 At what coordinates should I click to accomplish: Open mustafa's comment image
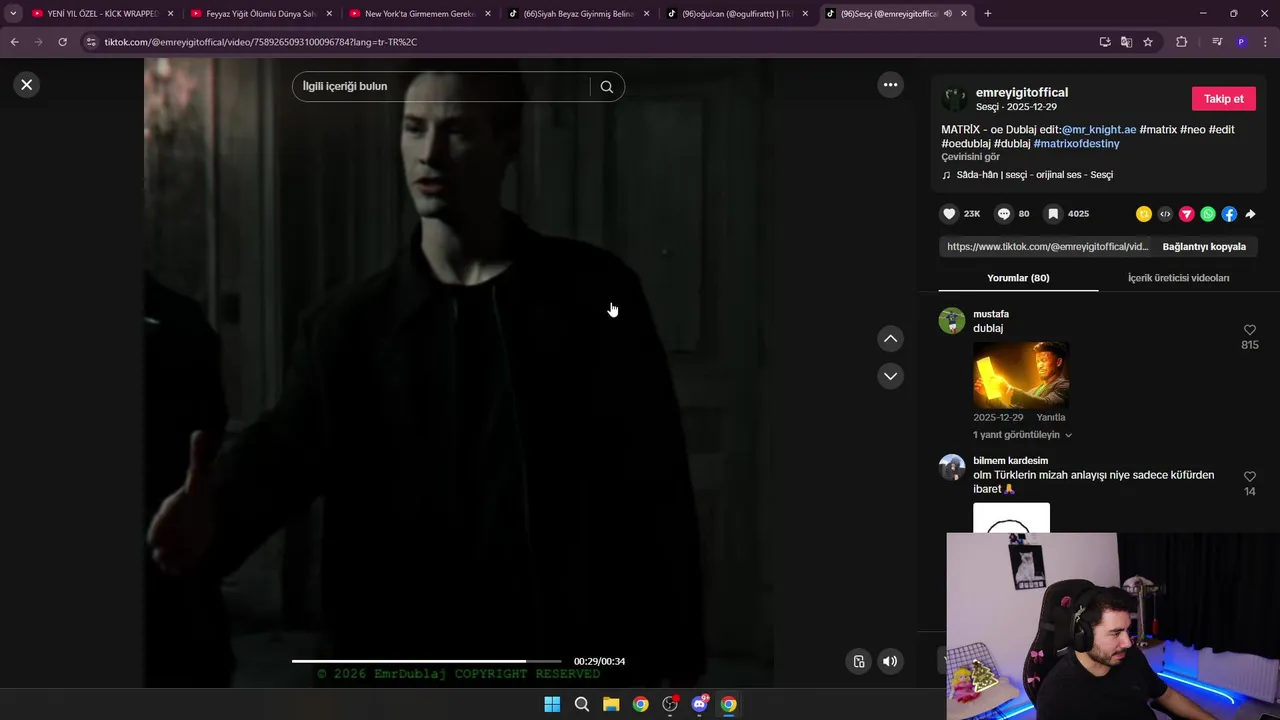click(x=1021, y=374)
